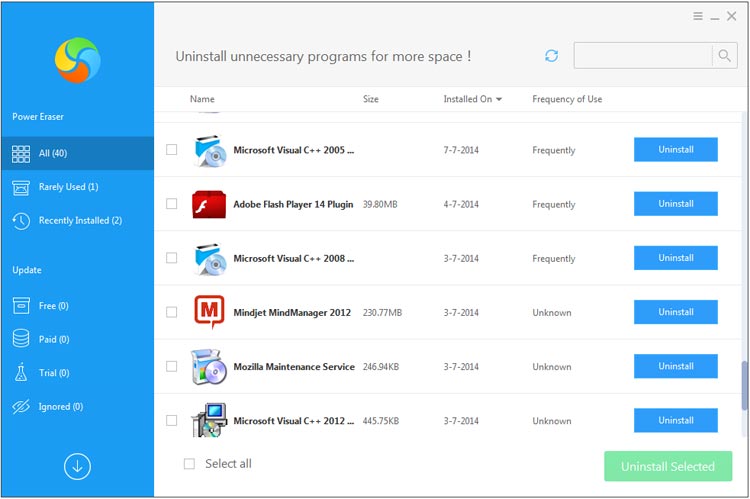Select Mozilla Maintenance Service name

click(294, 367)
